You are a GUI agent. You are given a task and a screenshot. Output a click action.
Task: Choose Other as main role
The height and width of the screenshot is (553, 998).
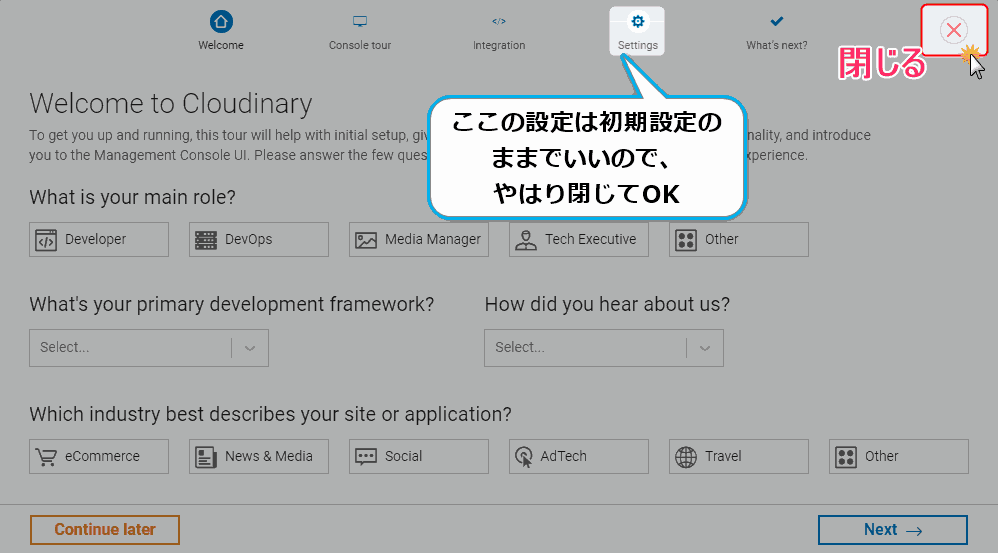point(739,239)
